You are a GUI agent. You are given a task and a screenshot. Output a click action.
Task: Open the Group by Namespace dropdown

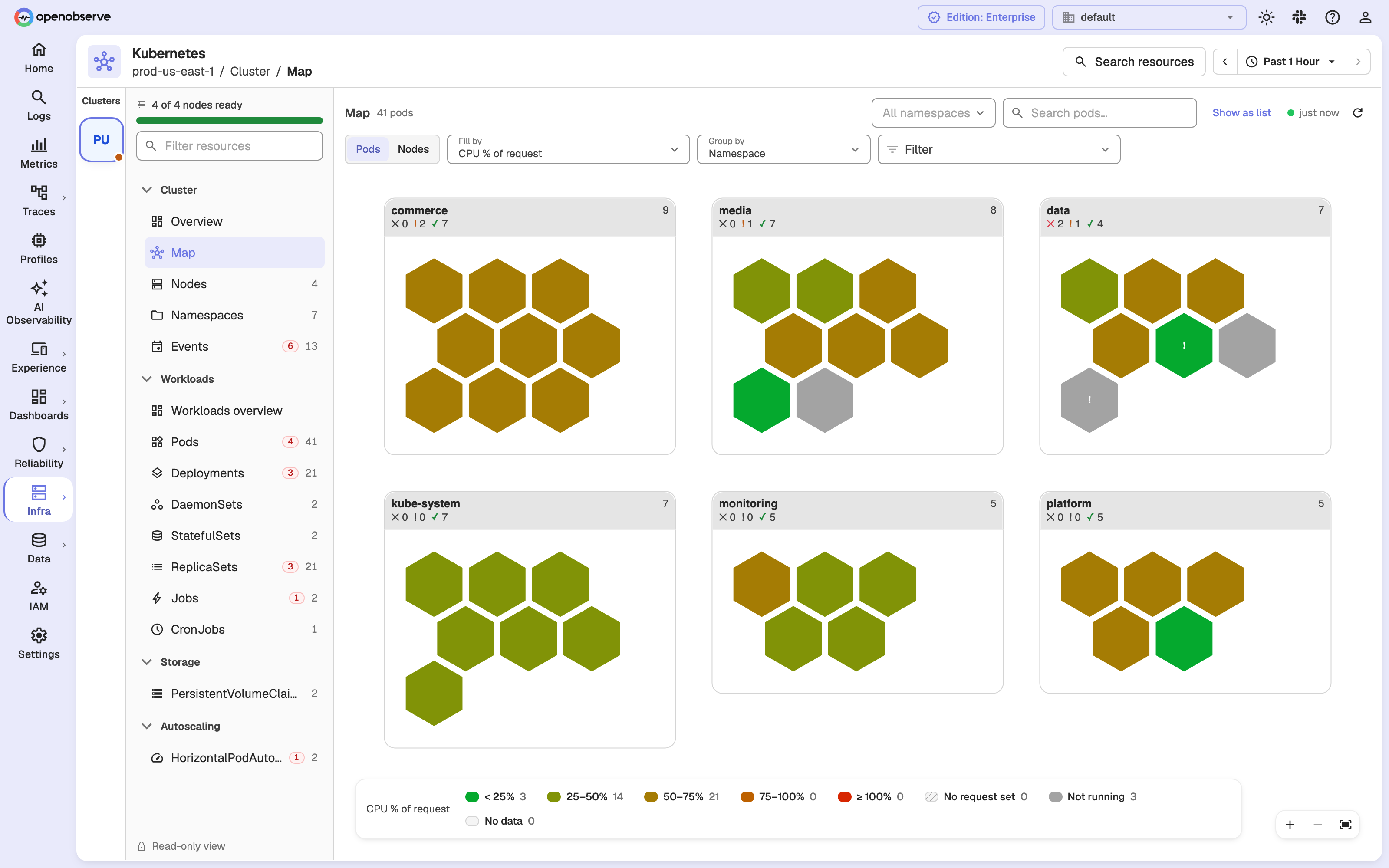point(783,149)
